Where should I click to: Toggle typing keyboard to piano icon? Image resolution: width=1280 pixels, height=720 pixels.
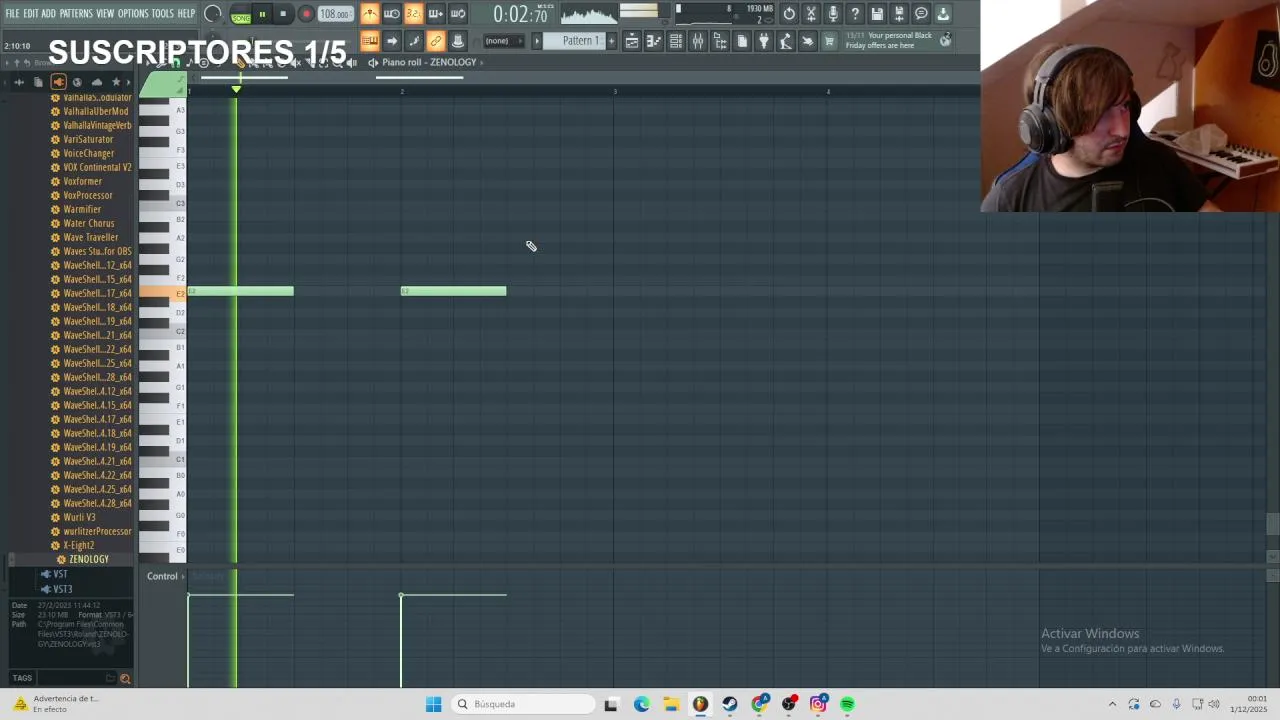(x=370, y=41)
